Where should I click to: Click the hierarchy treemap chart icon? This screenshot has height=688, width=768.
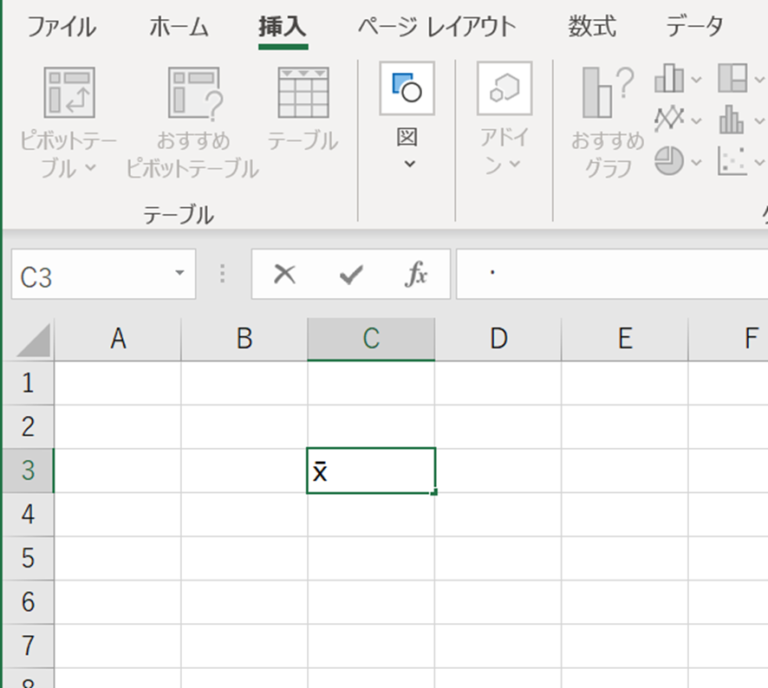pyautogui.click(x=733, y=78)
